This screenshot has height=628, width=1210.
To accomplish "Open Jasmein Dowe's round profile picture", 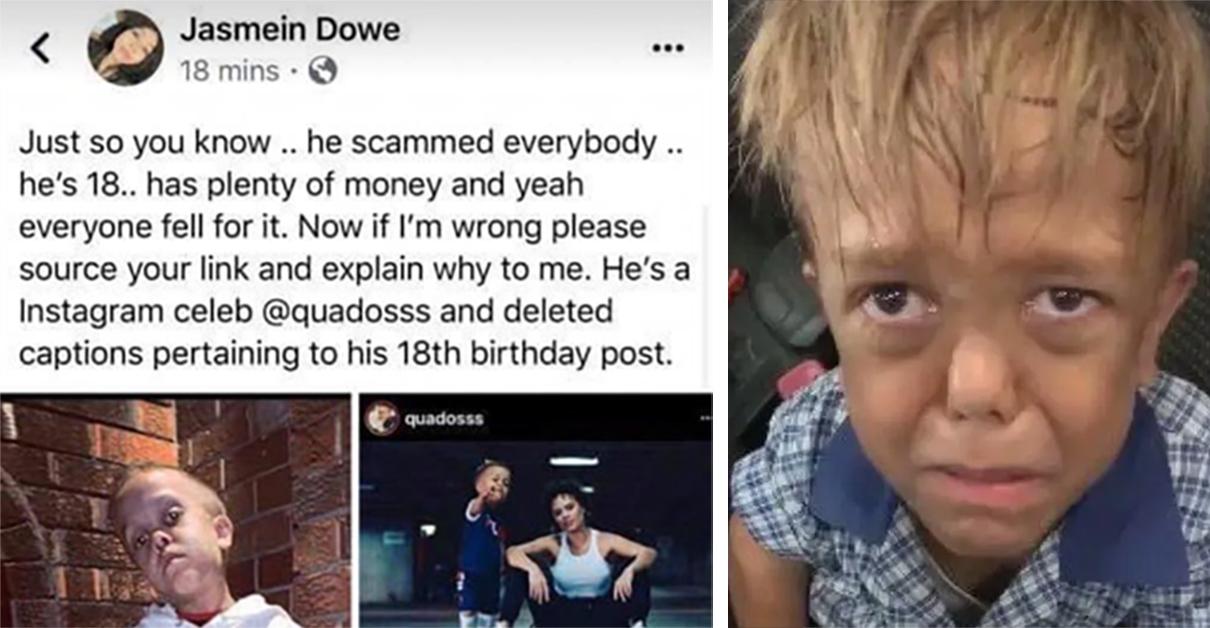I will coord(125,48).
